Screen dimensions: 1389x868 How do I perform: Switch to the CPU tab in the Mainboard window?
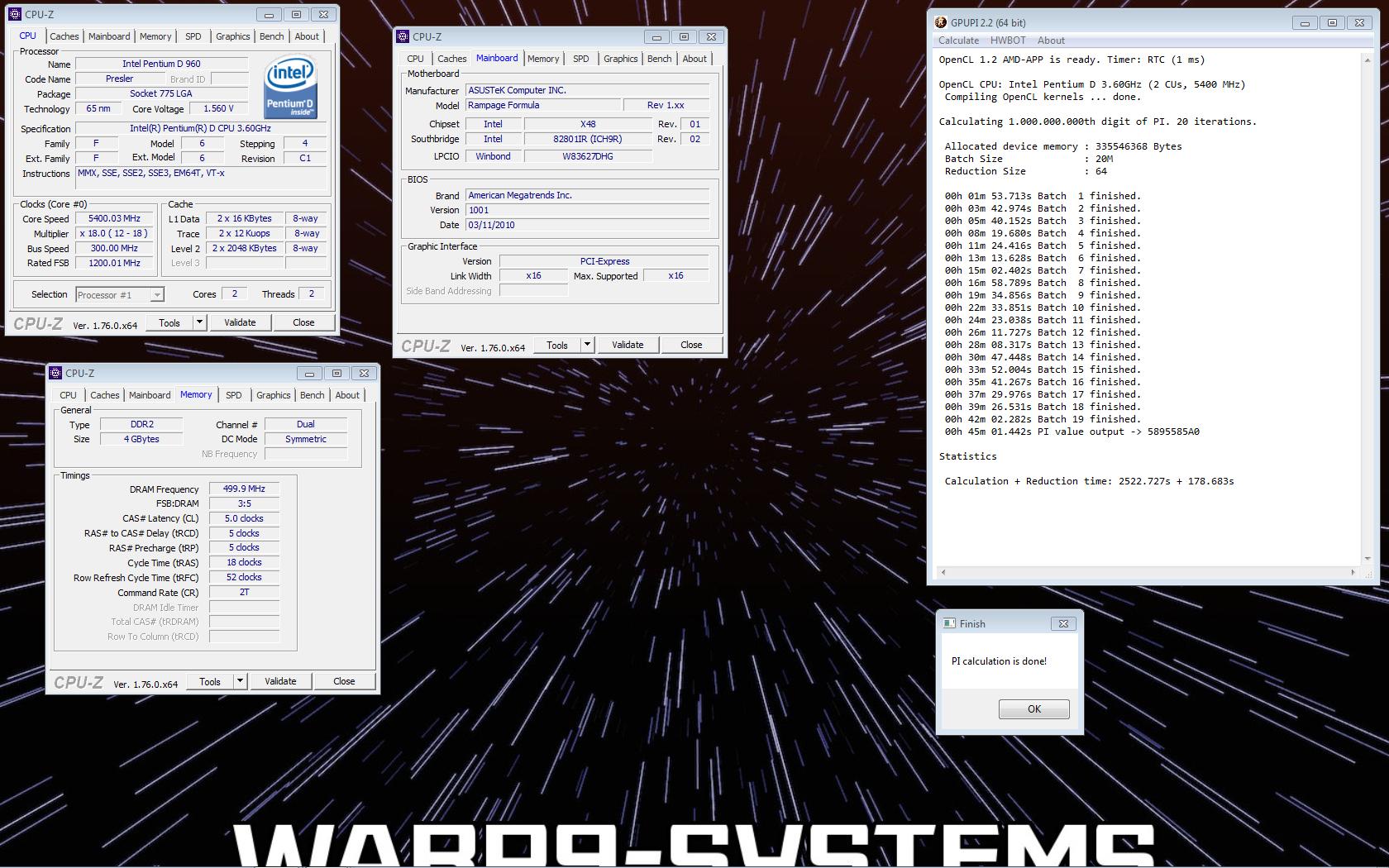pyautogui.click(x=415, y=59)
